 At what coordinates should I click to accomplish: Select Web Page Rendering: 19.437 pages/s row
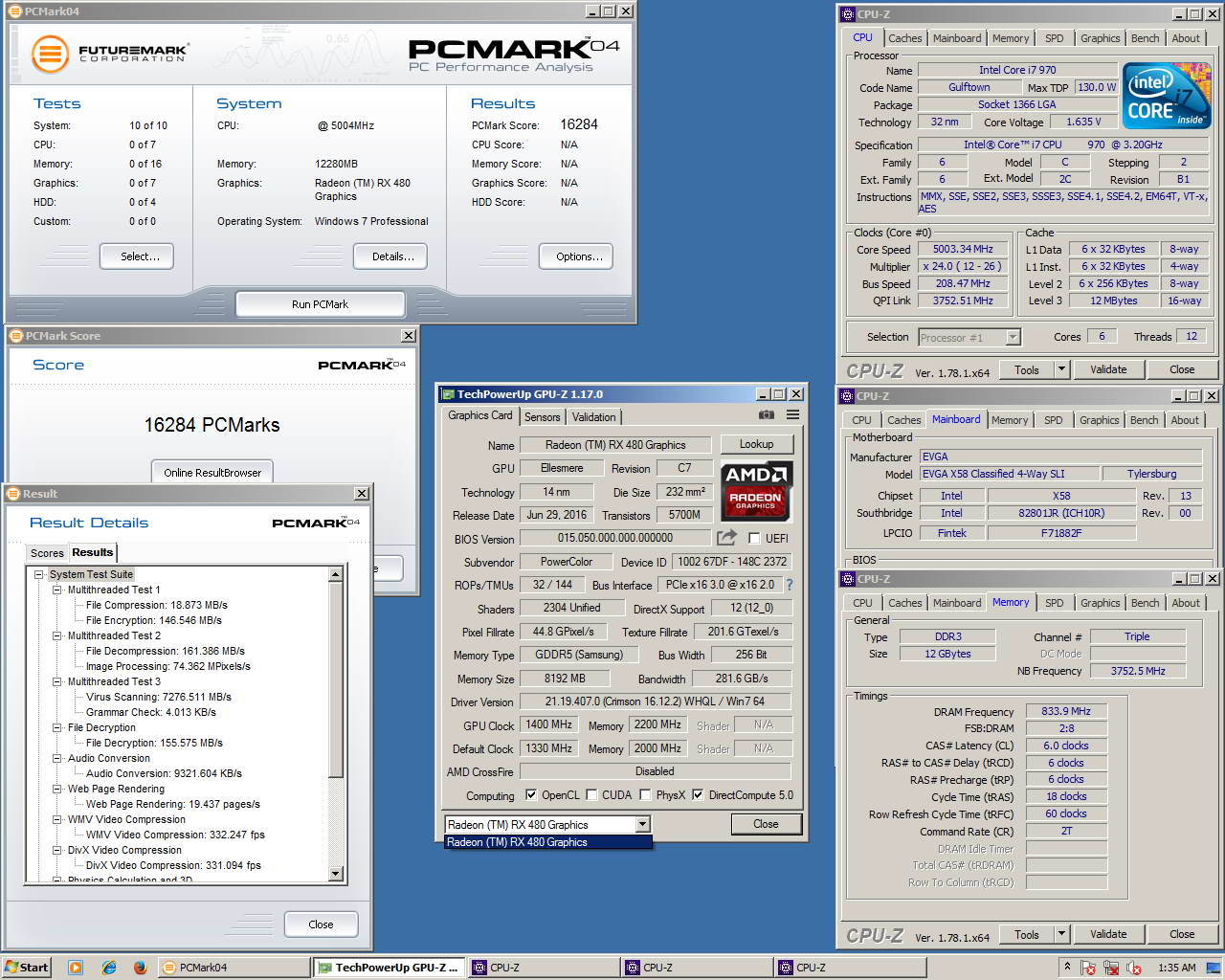tap(172, 804)
